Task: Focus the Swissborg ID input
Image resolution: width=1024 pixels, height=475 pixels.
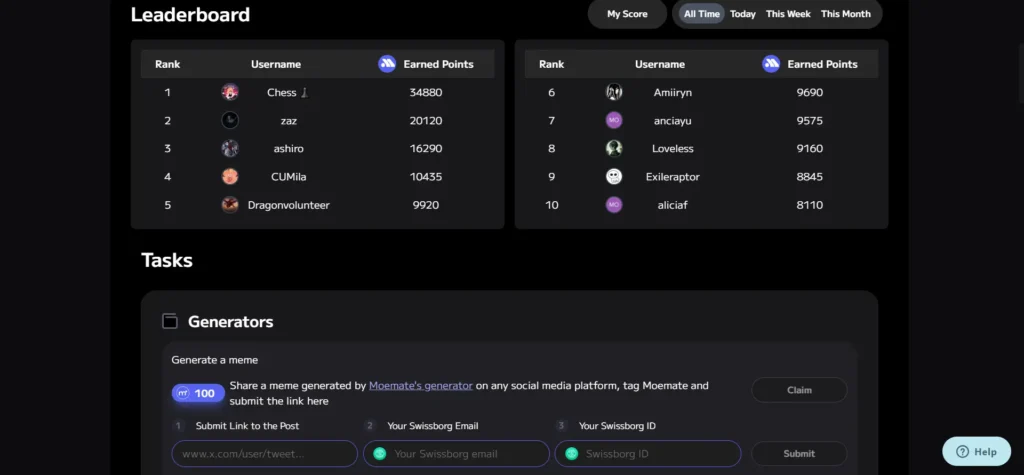Action: click(x=648, y=453)
